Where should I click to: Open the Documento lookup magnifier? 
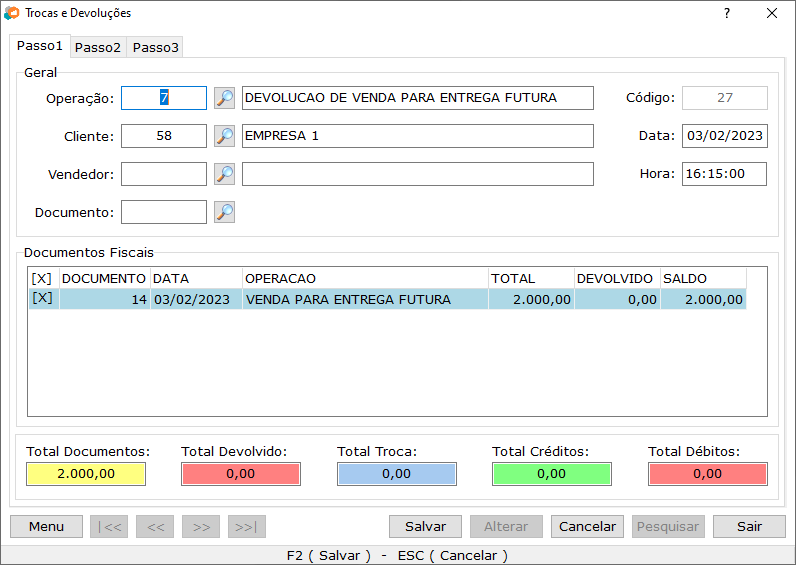[224, 212]
